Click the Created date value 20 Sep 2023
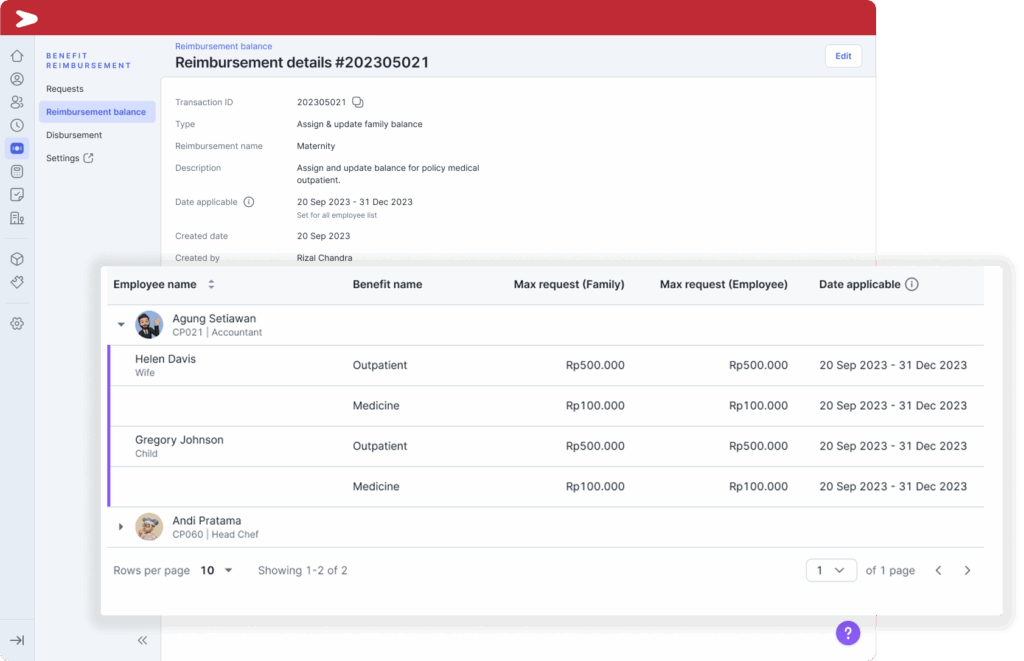1024x661 pixels. pyautogui.click(x=323, y=236)
